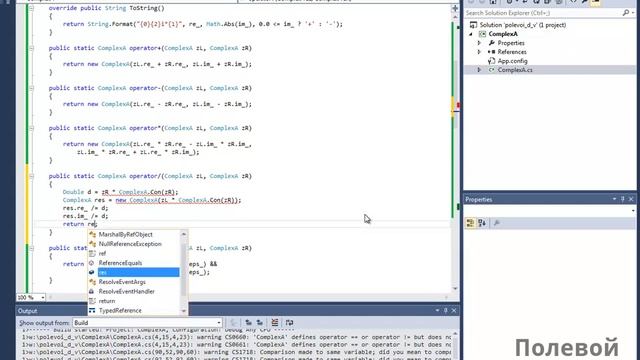
Task: Pin the Output panel (auto hide)
Action: [446, 311]
